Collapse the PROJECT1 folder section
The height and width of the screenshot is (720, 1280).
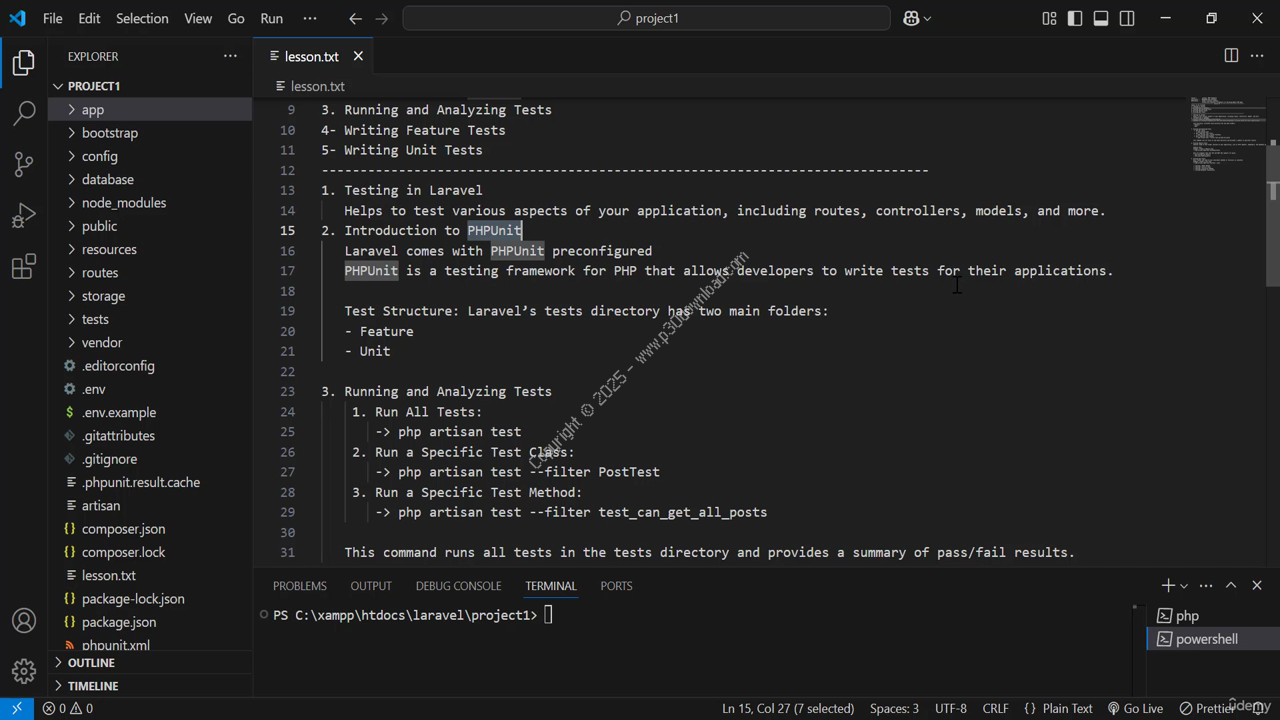pos(150,86)
